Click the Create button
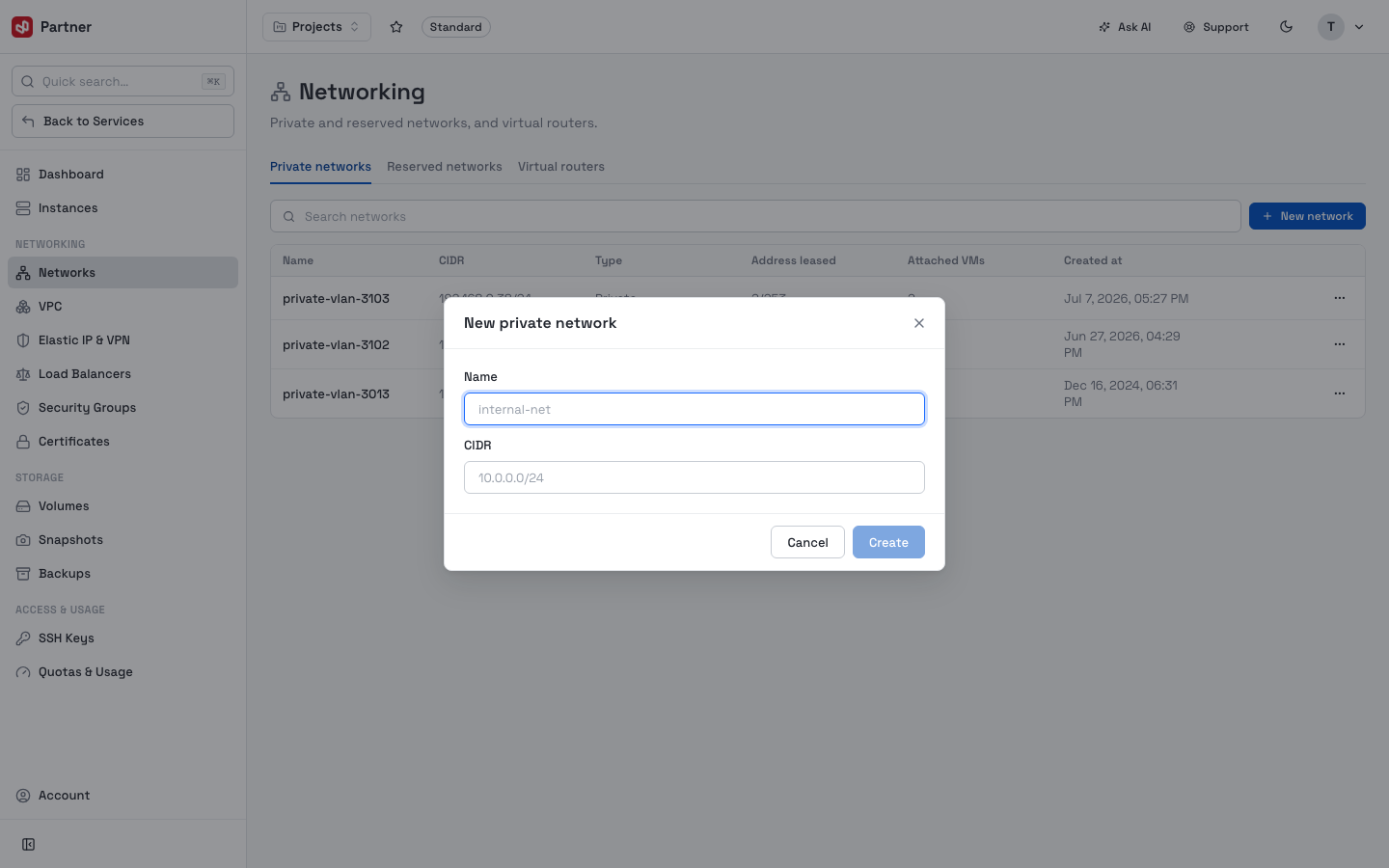Viewport: 1389px width, 868px height. 888,542
